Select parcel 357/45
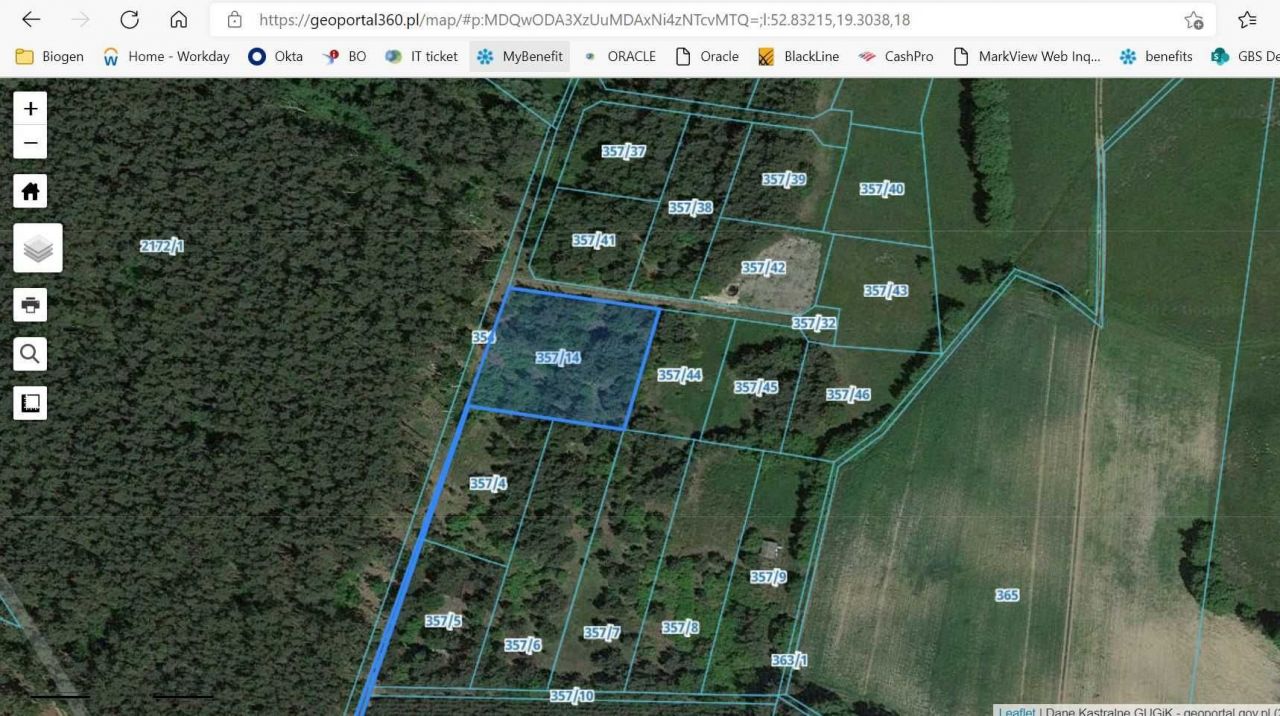The image size is (1280, 716). (x=755, y=387)
